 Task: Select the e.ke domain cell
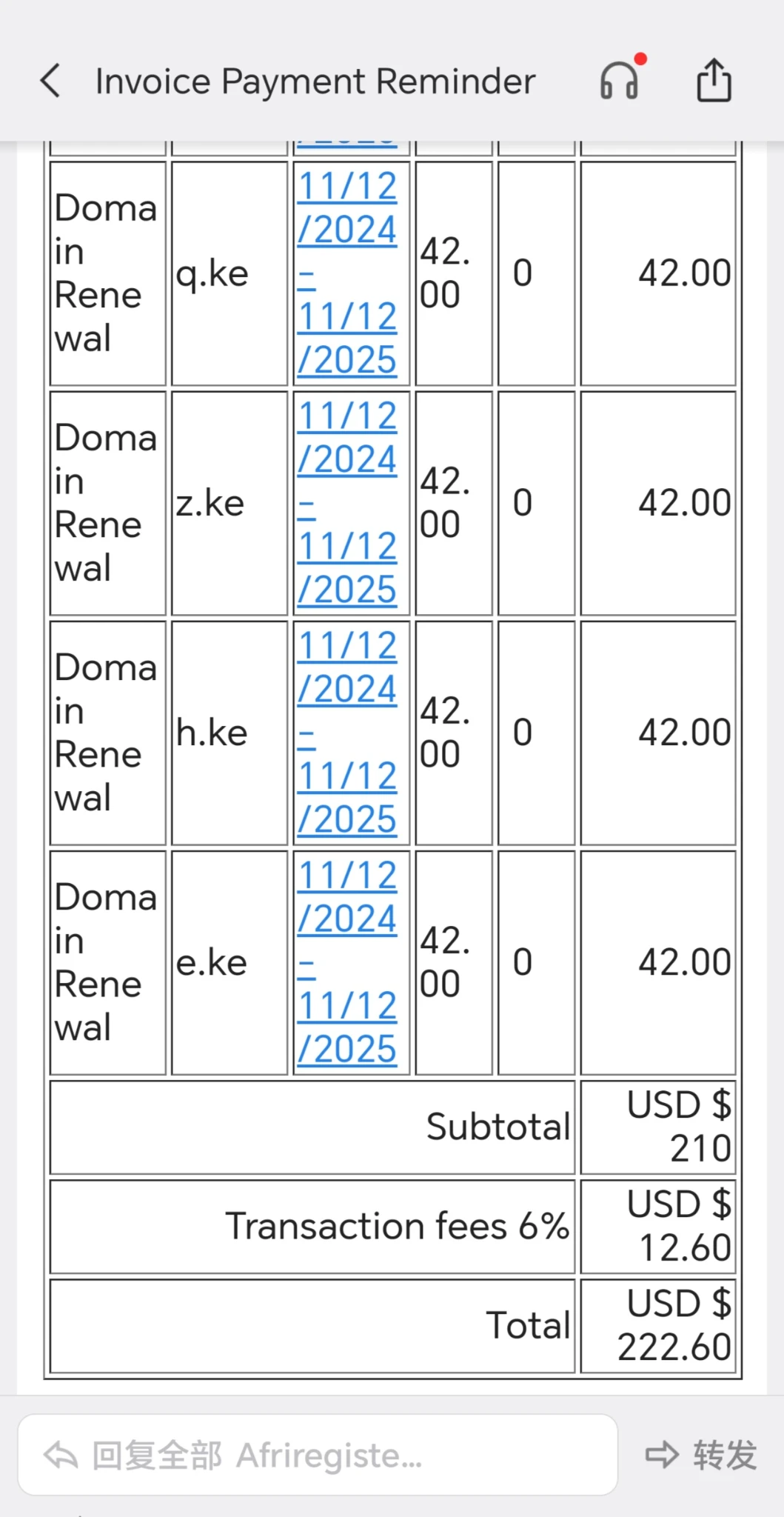point(212,963)
